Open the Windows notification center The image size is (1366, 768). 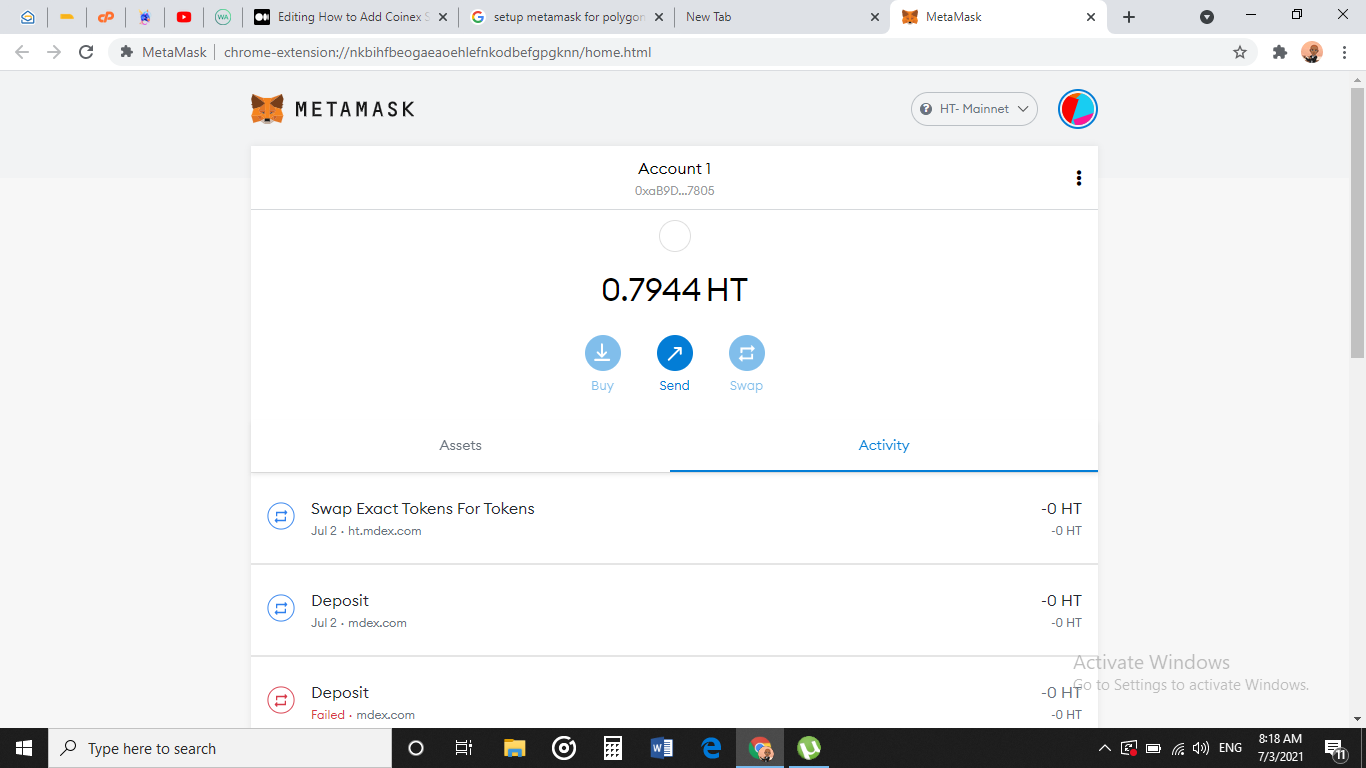(1334, 748)
